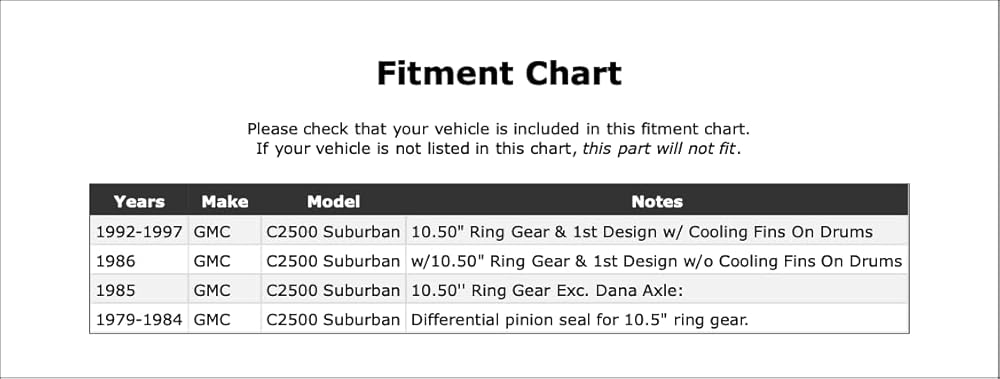Click the 1979-1984 years cell
Image resolution: width=1000 pixels, height=379 pixels.
pyautogui.click(x=139, y=320)
